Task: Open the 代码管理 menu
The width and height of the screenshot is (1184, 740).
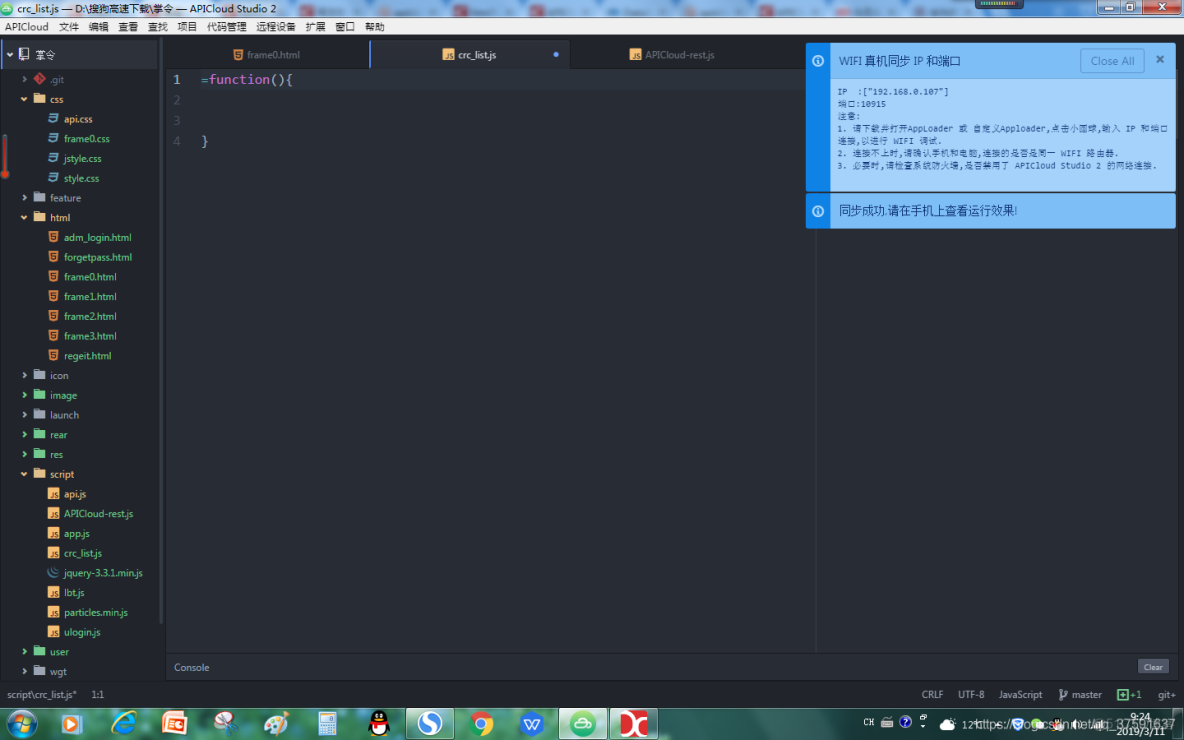Action: (227, 26)
